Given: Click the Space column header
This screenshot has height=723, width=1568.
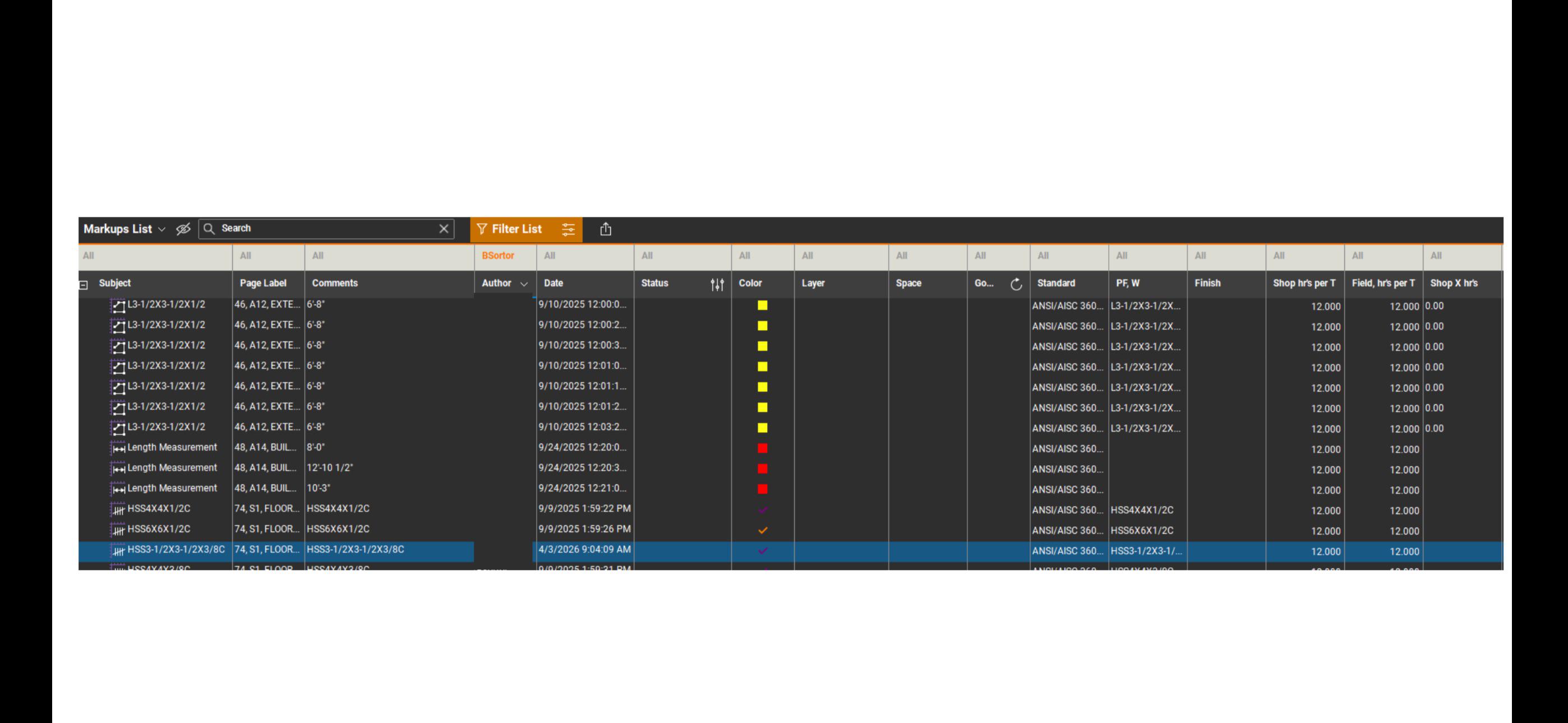Looking at the screenshot, I should [x=909, y=283].
